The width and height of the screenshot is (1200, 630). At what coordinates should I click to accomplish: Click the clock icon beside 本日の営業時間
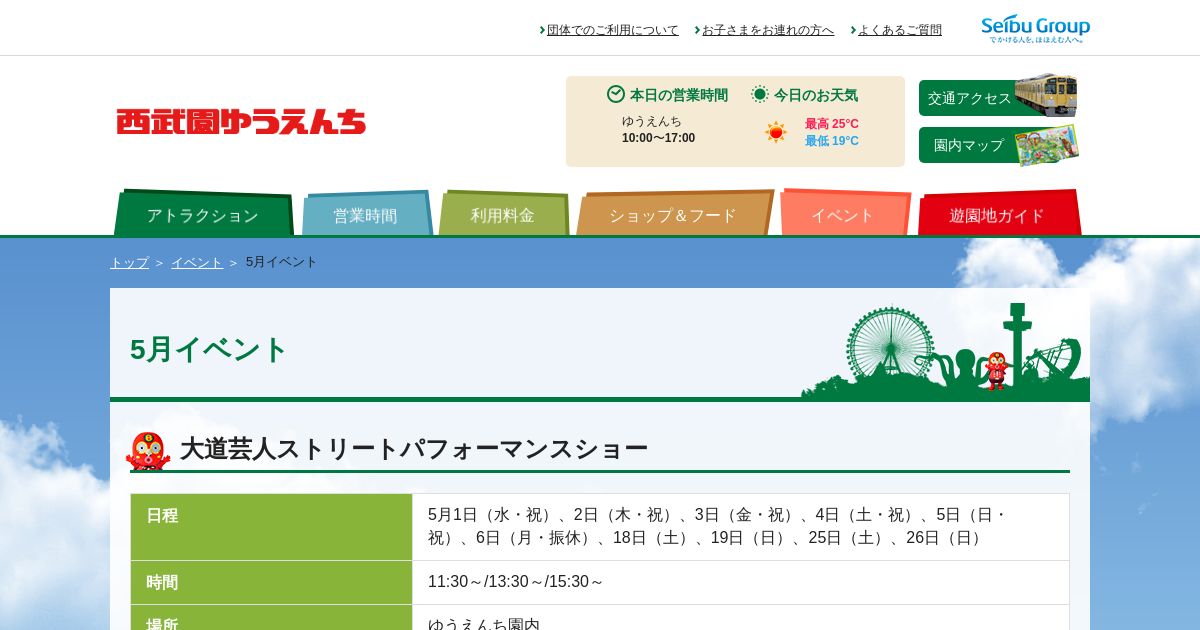616,94
